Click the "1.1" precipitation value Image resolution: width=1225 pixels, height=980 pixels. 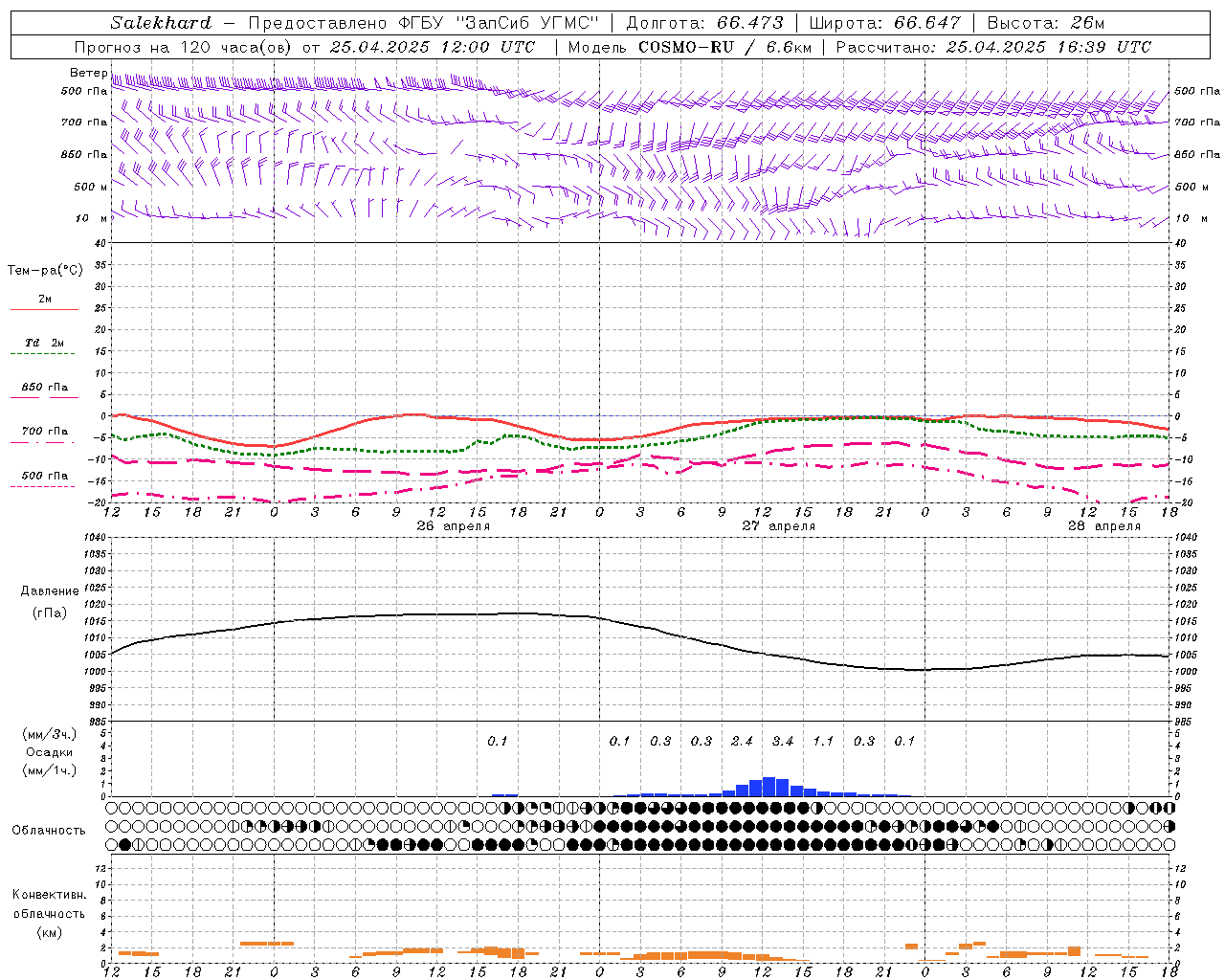pyautogui.click(x=823, y=741)
